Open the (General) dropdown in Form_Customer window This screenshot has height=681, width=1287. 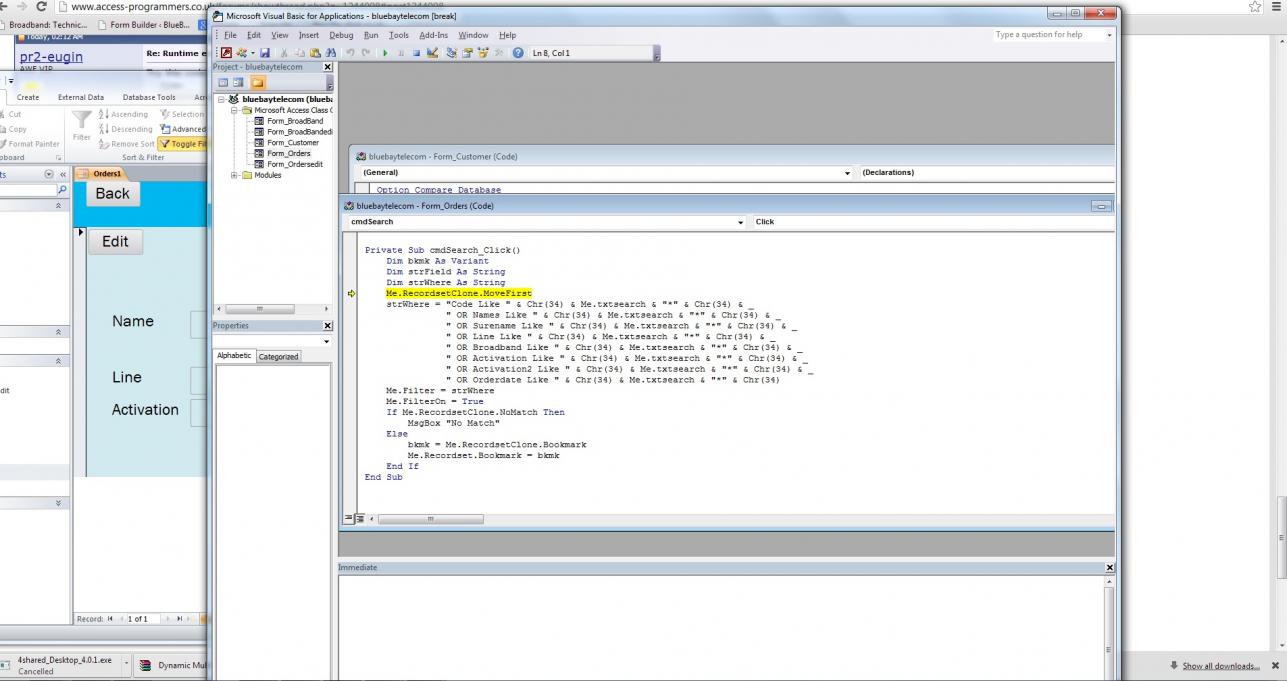click(x=848, y=173)
